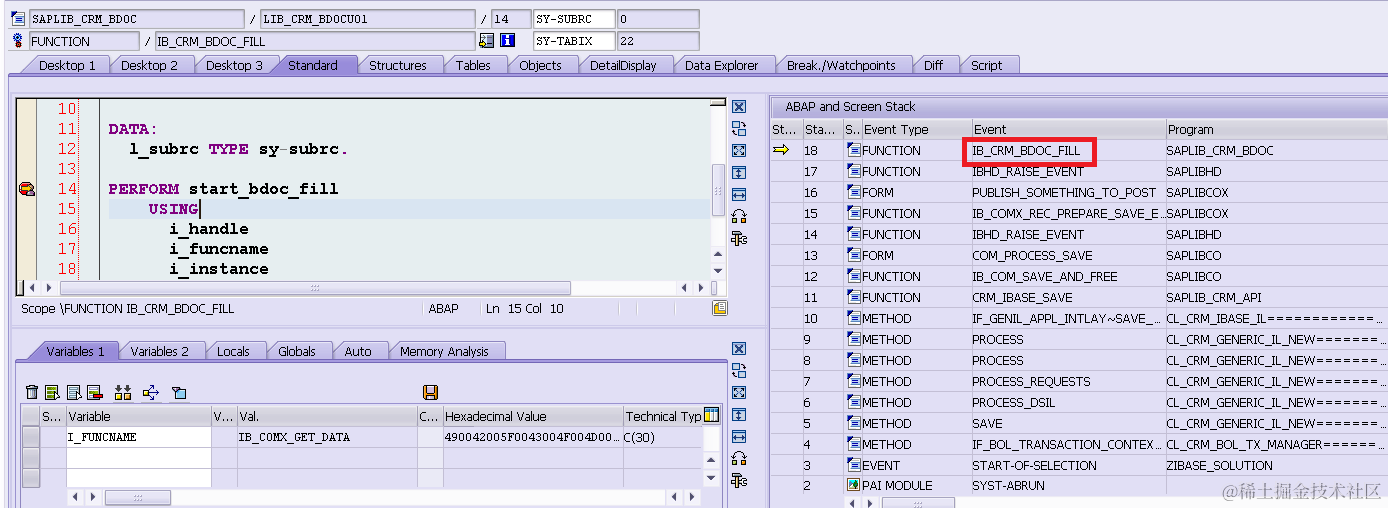Open the Tables tab
This screenshot has width=1388, height=508.
[473, 65]
